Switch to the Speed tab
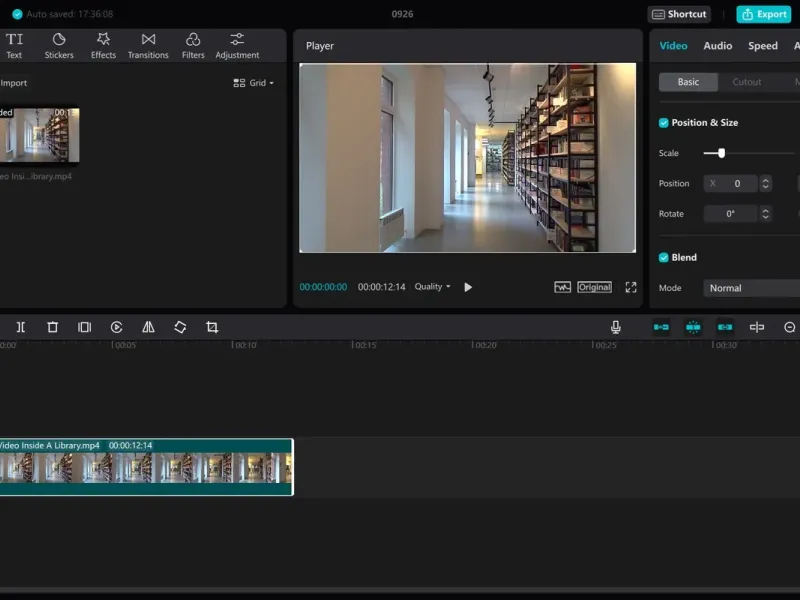 [x=763, y=46]
